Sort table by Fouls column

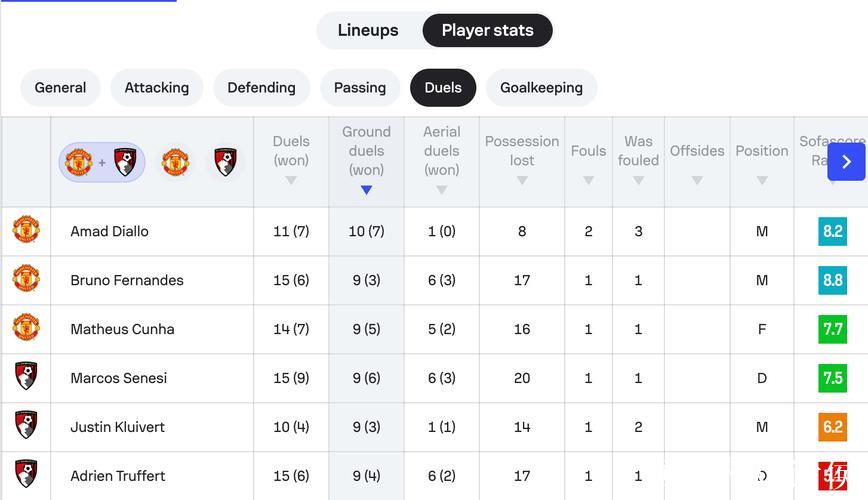pyautogui.click(x=588, y=181)
